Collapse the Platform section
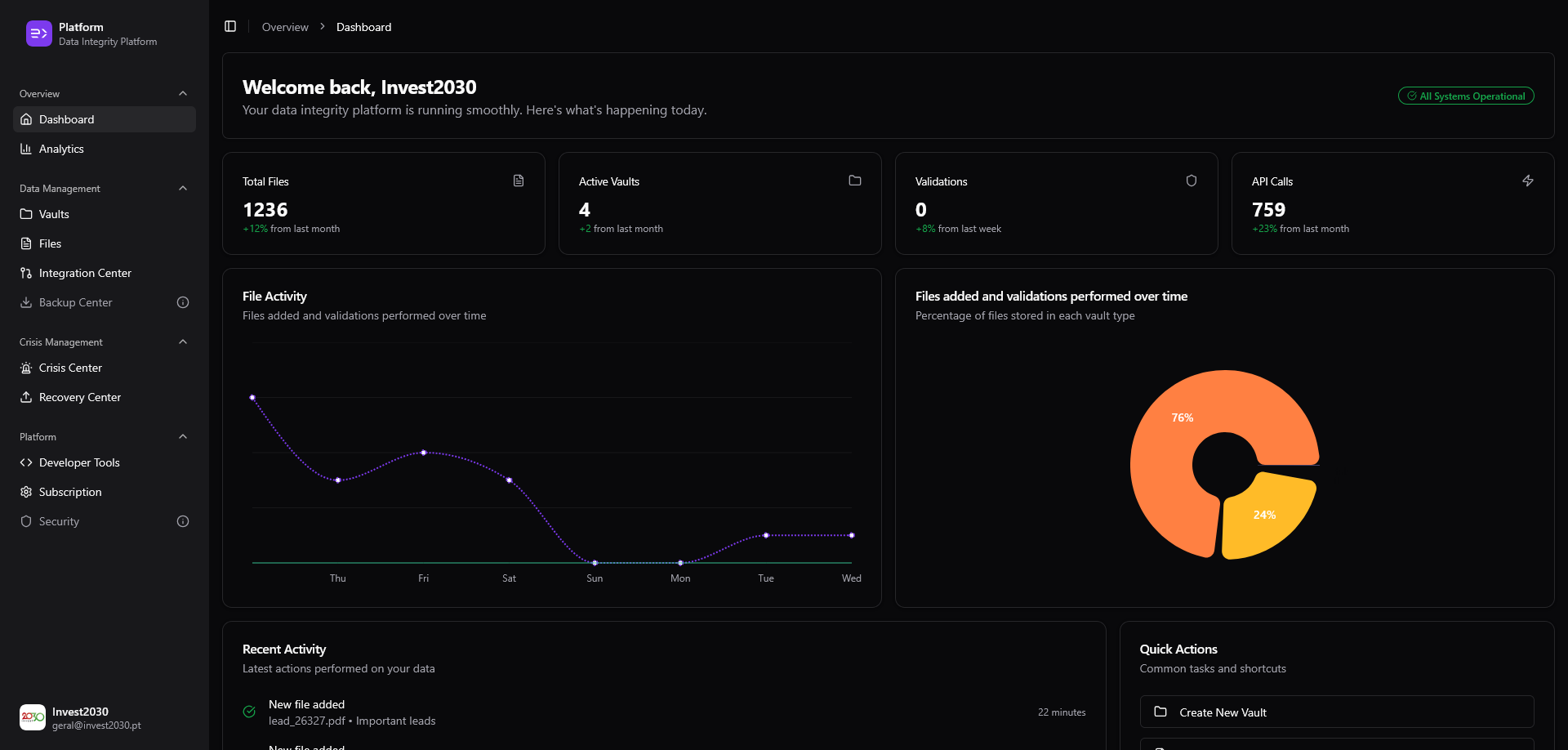This screenshot has height=750, width=1568. tap(182, 436)
